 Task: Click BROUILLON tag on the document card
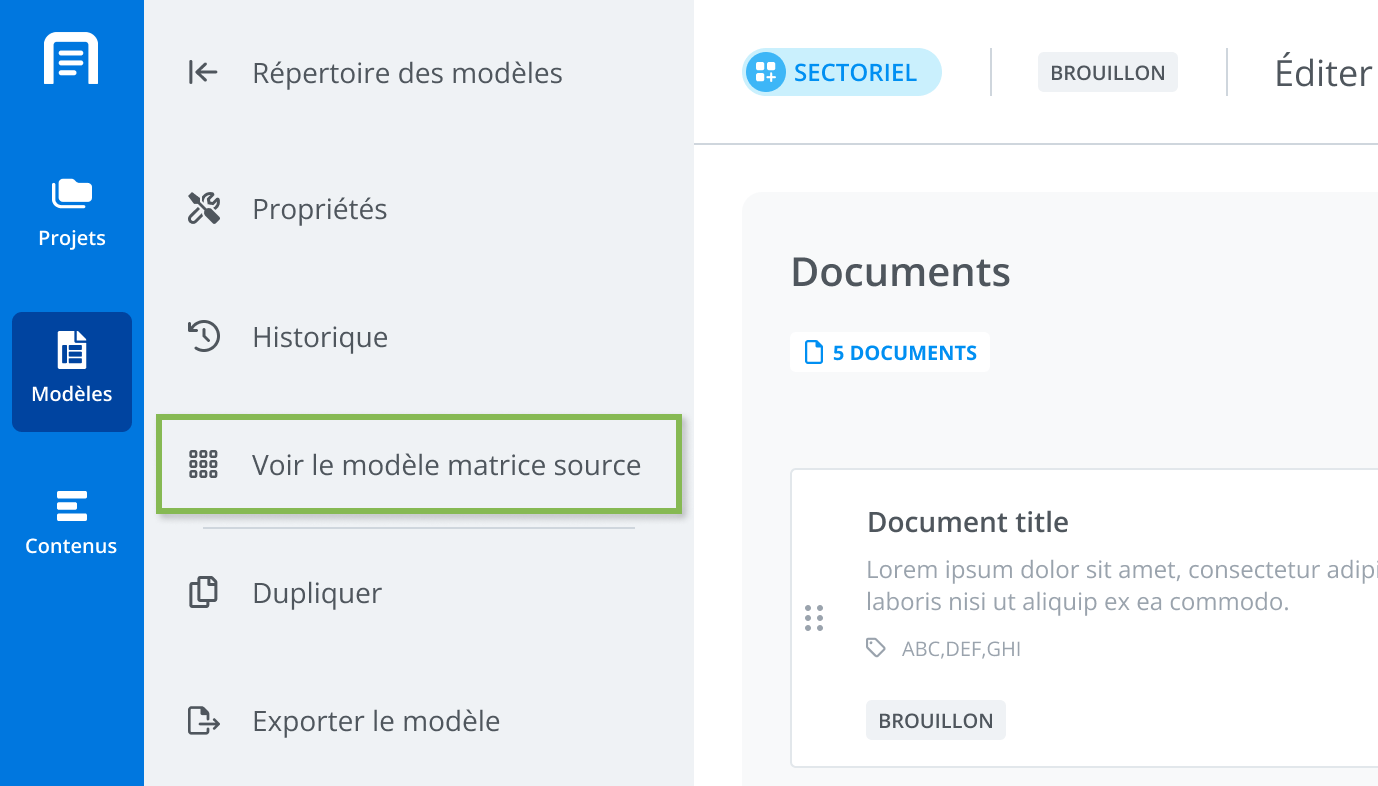click(x=936, y=720)
